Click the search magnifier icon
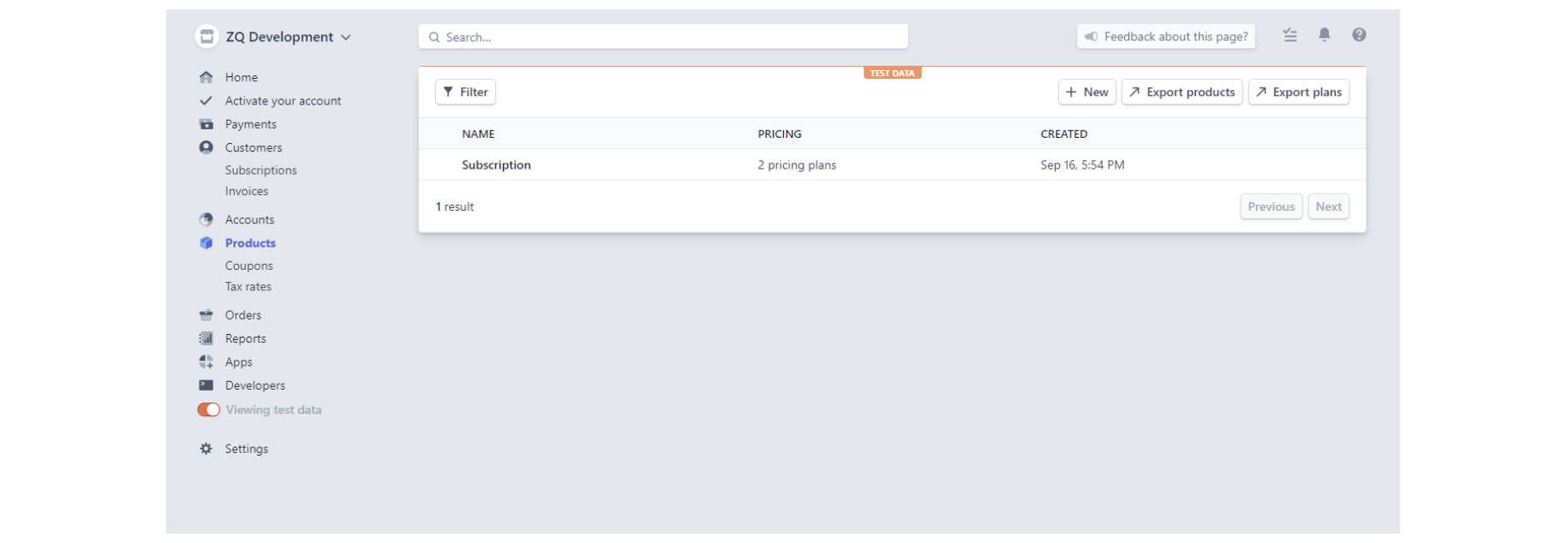1568x543 pixels. [x=434, y=37]
